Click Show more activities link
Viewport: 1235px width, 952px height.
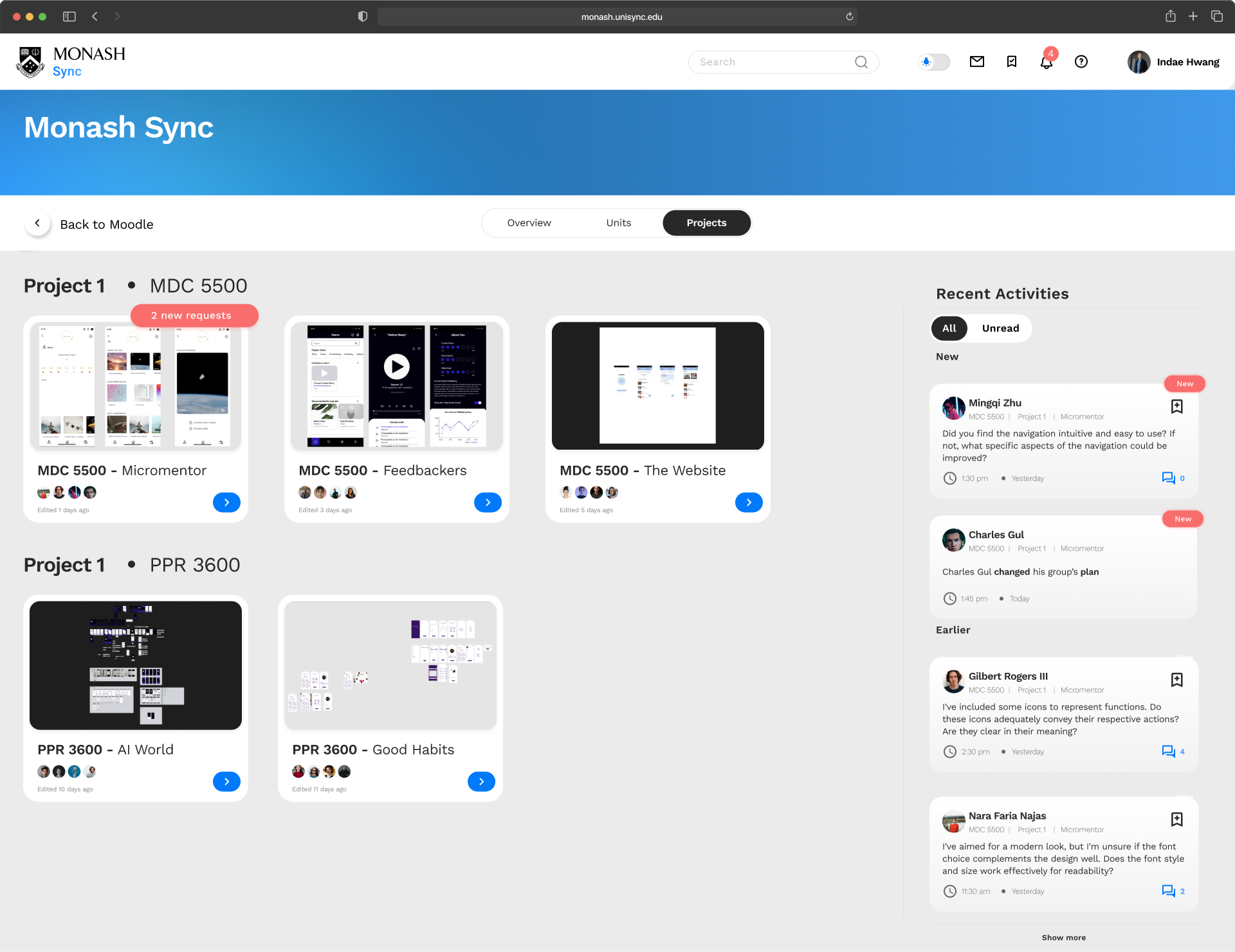[1063, 937]
